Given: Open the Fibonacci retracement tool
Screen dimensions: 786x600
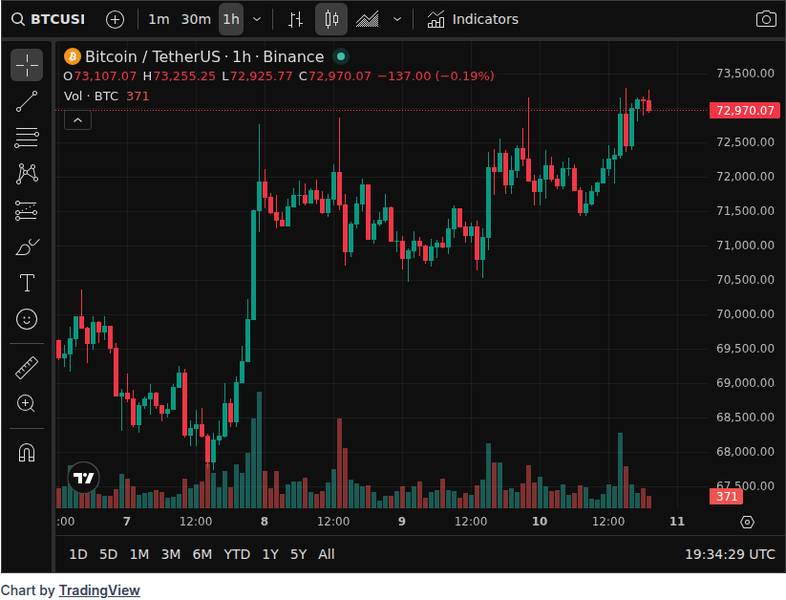Looking at the screenshot, I should 27,138.
